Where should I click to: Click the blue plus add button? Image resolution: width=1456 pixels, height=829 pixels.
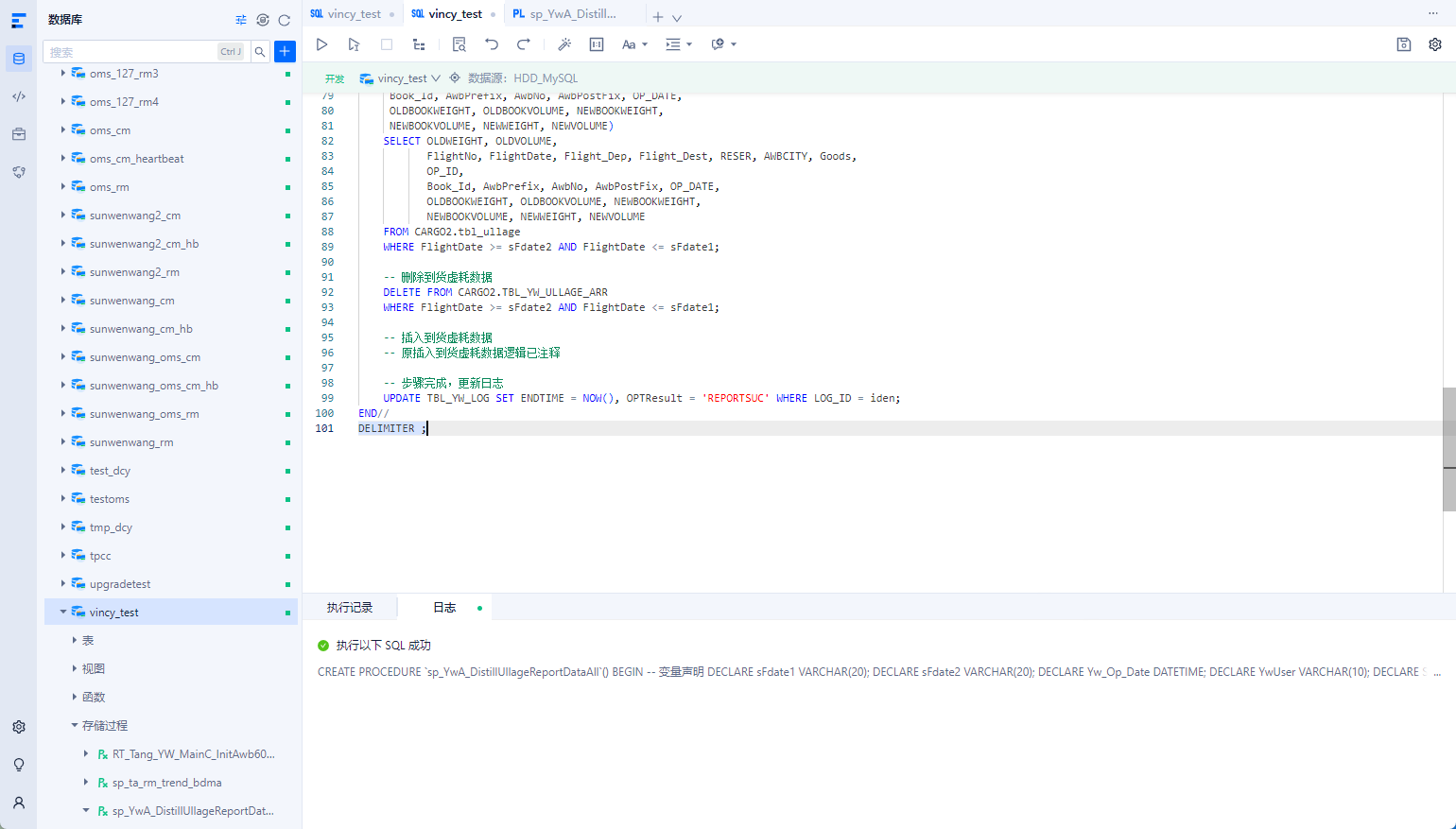pyautogui.click(x=285, y=51)
